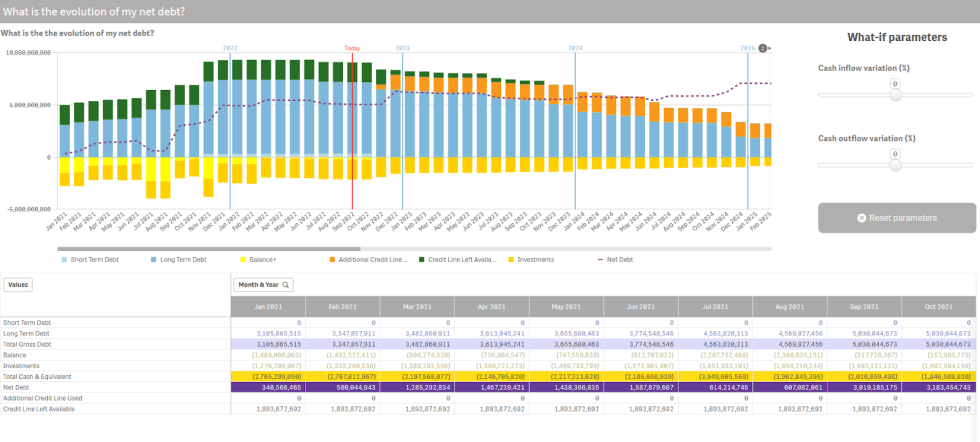Click the 2024 year marker on chart

coord(575,48)
